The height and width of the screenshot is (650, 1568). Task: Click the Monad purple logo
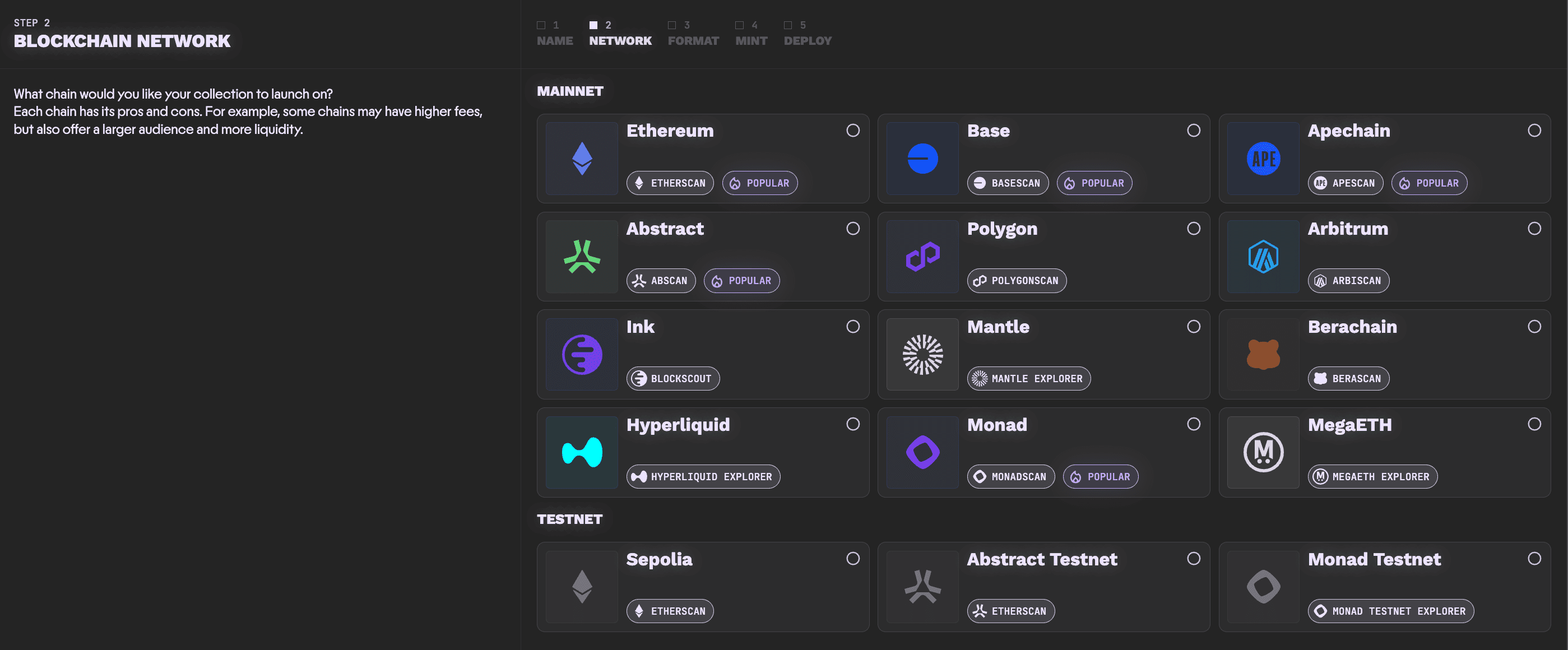click(x=922, y=453)
